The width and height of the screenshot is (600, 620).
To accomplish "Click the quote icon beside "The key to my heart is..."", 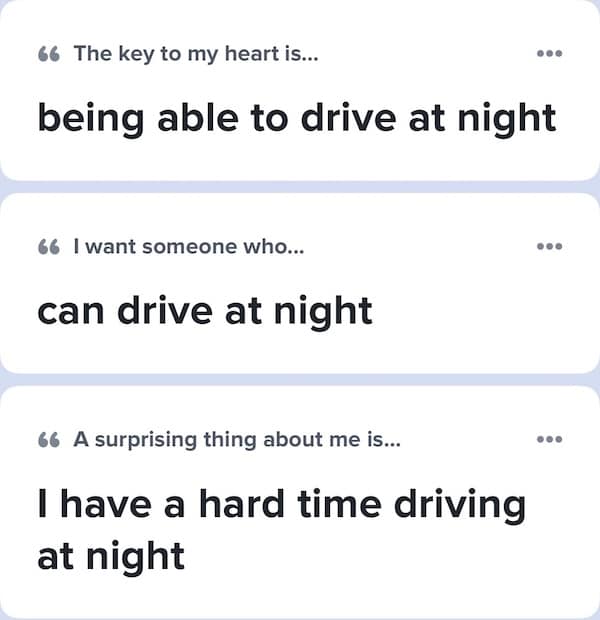I will [49, 54].
